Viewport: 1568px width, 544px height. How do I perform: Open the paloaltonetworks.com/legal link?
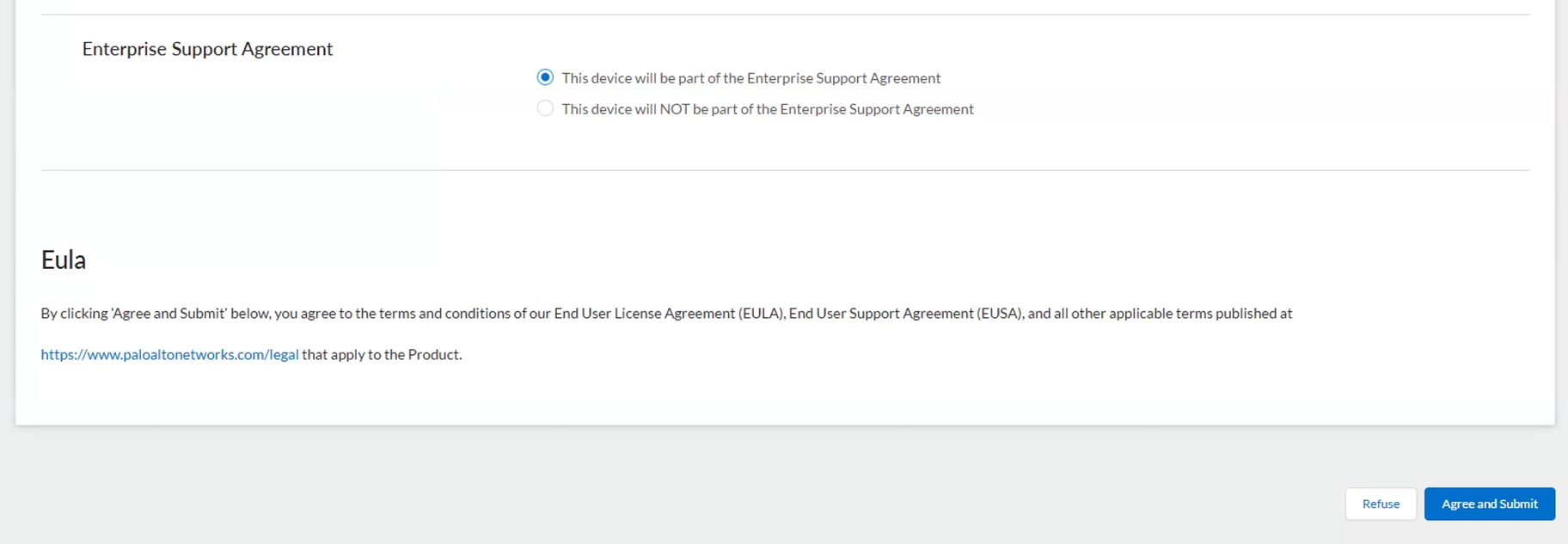pyautogui.click(x=169, y=354)
